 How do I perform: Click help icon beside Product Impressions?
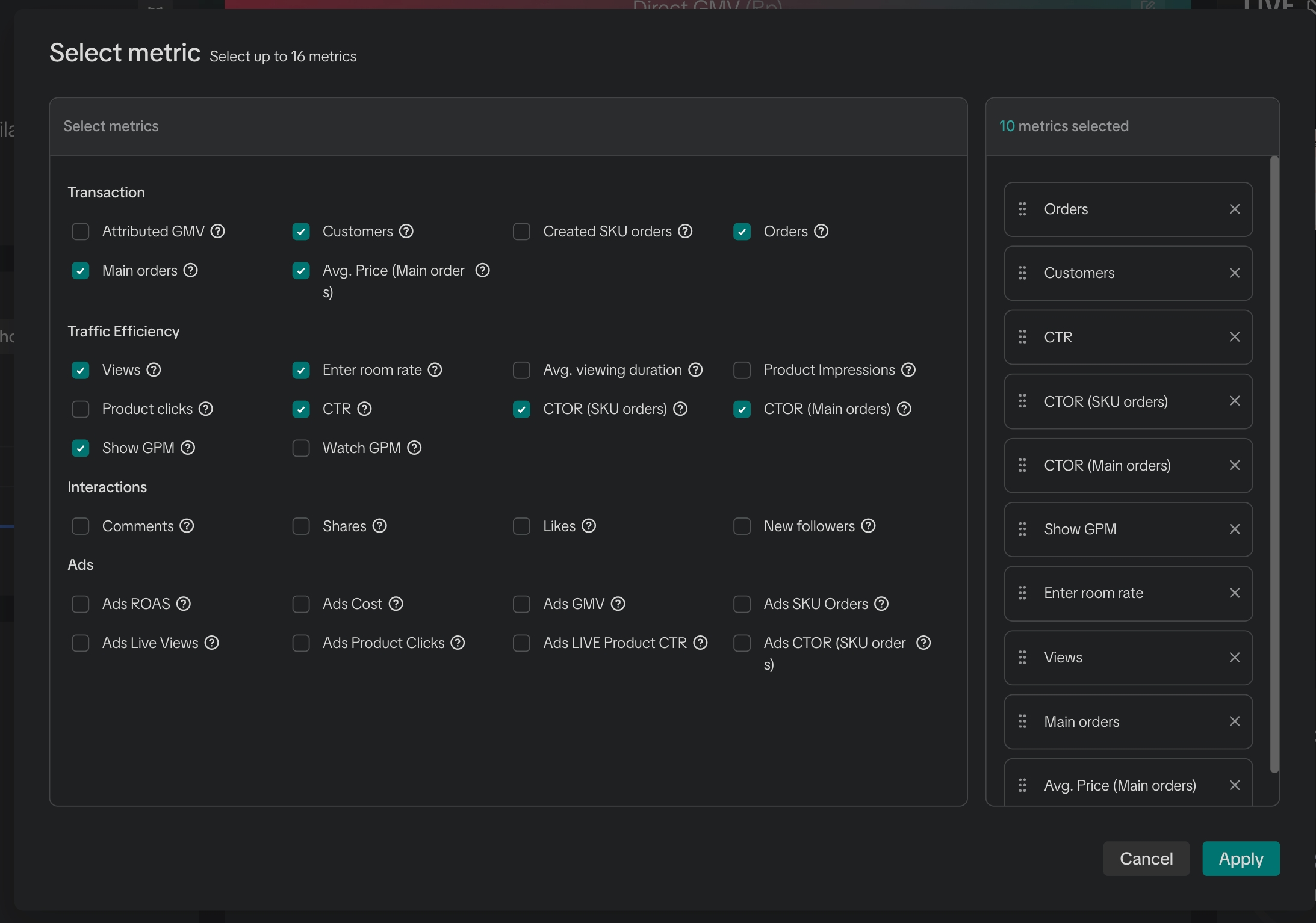pyautogui.click(x=908, y=370)
